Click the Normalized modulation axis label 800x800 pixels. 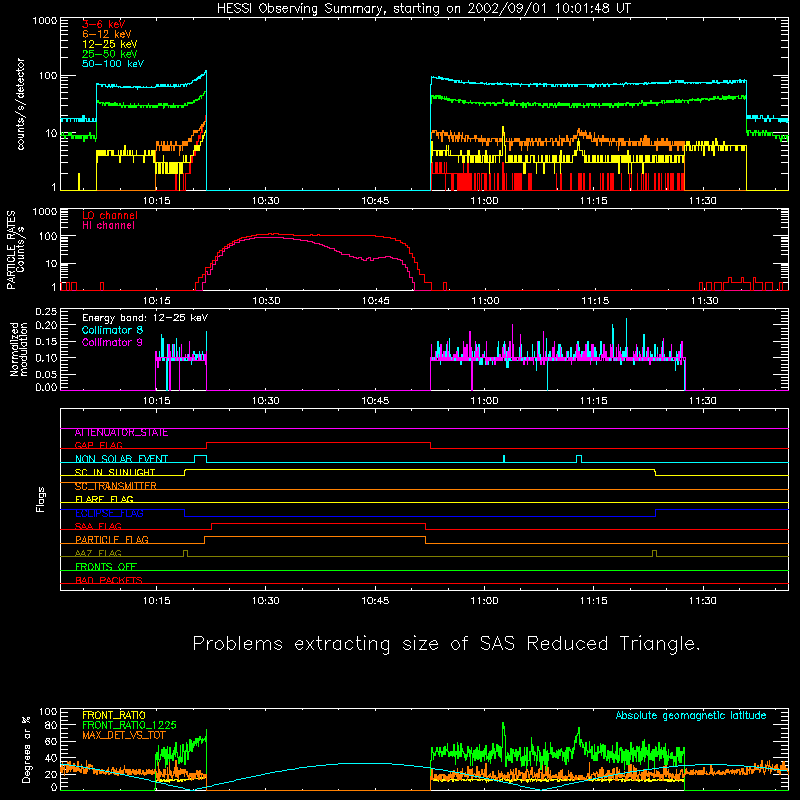tap(19, 349)
